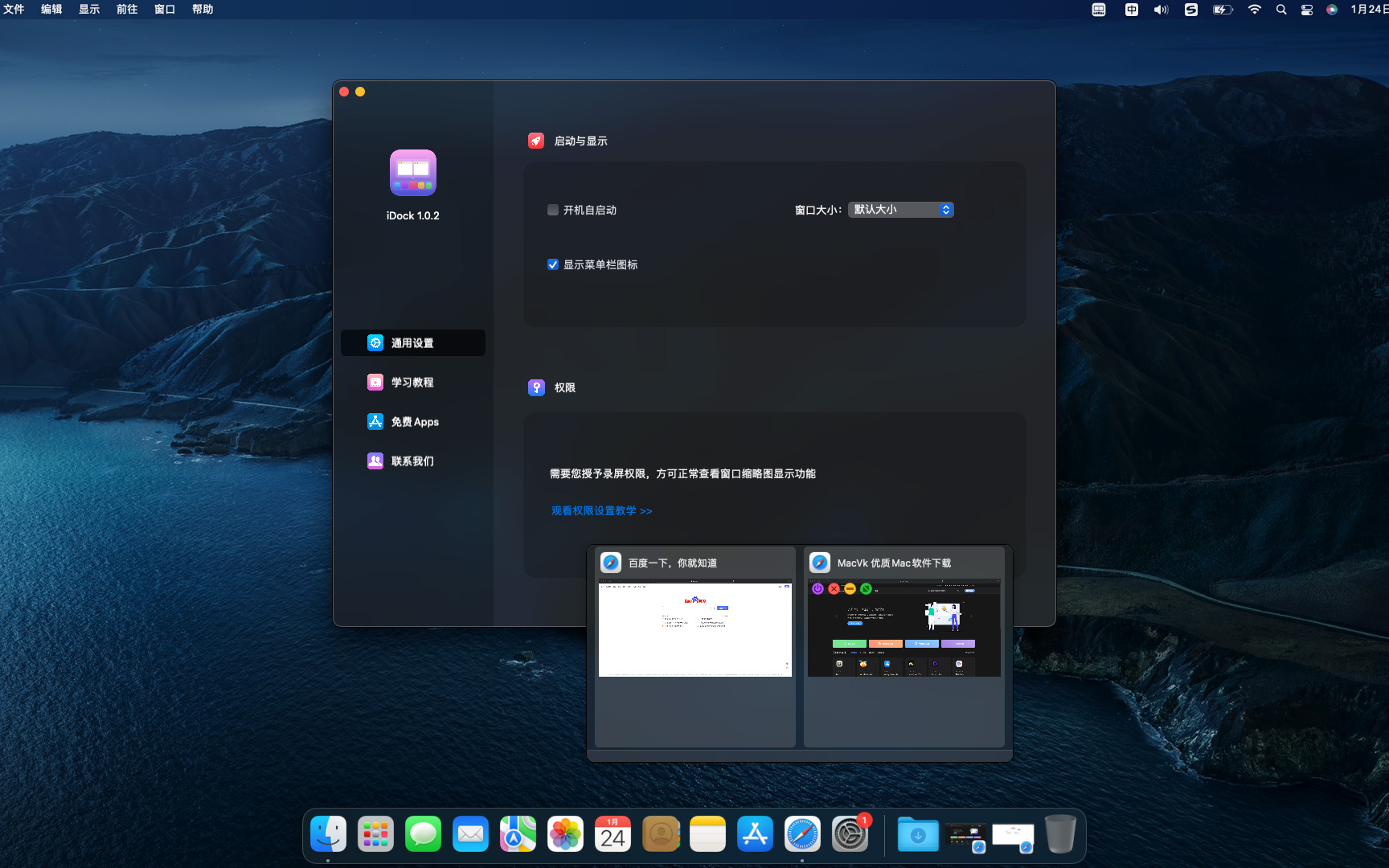Click battery status in menu bar
The width and height of the screenshot is (1389, 868).
point(1223,10)
